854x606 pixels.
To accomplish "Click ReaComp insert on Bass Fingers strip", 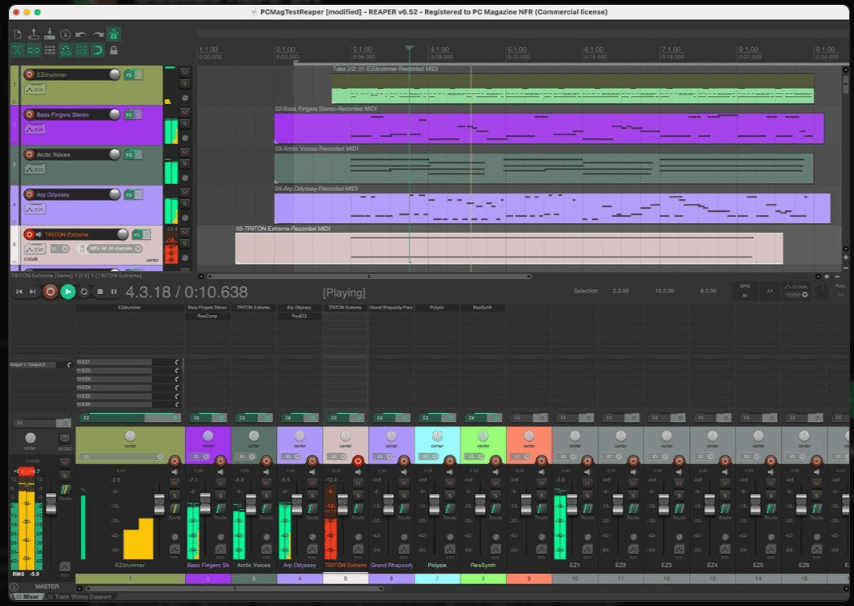I will pos(208,316).
